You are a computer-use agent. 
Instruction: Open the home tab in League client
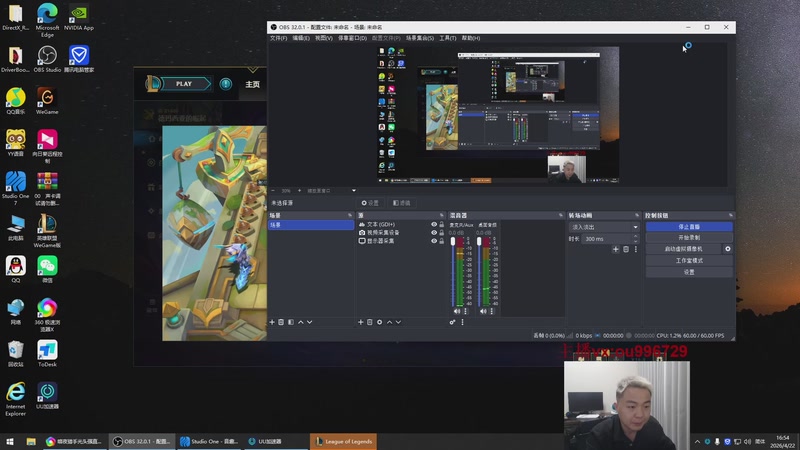point(253,84)
